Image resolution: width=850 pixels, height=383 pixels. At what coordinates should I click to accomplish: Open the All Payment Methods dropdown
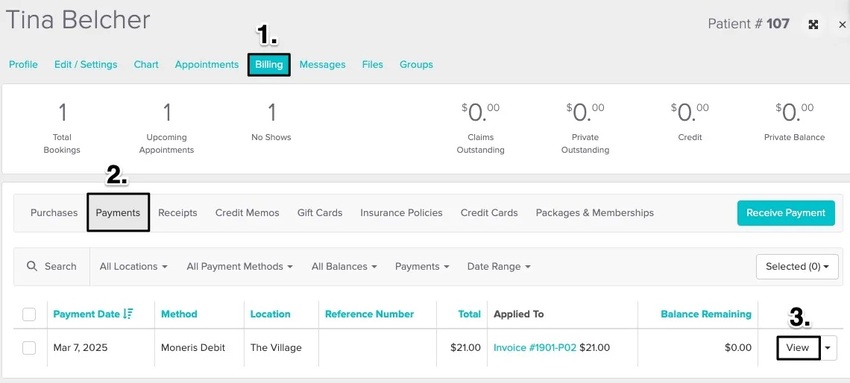click(240, 267)
